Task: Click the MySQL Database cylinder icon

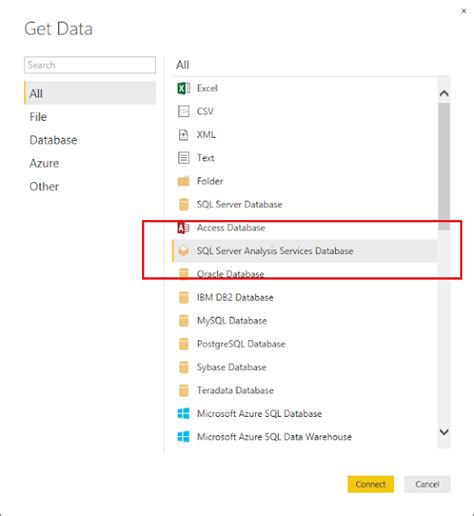Action: [183, 321]
